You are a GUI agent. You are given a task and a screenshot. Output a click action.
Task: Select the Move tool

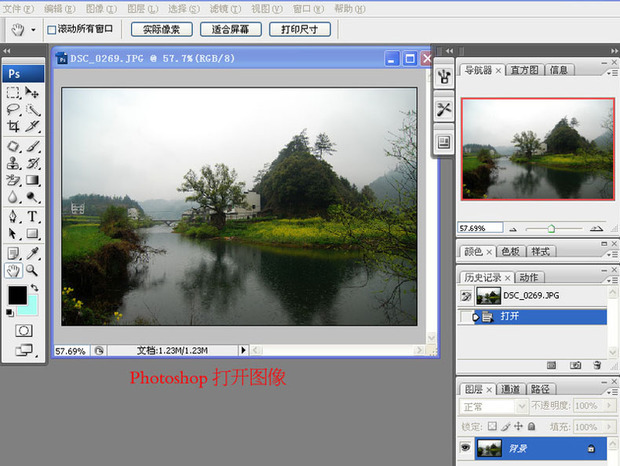point(32,92)
